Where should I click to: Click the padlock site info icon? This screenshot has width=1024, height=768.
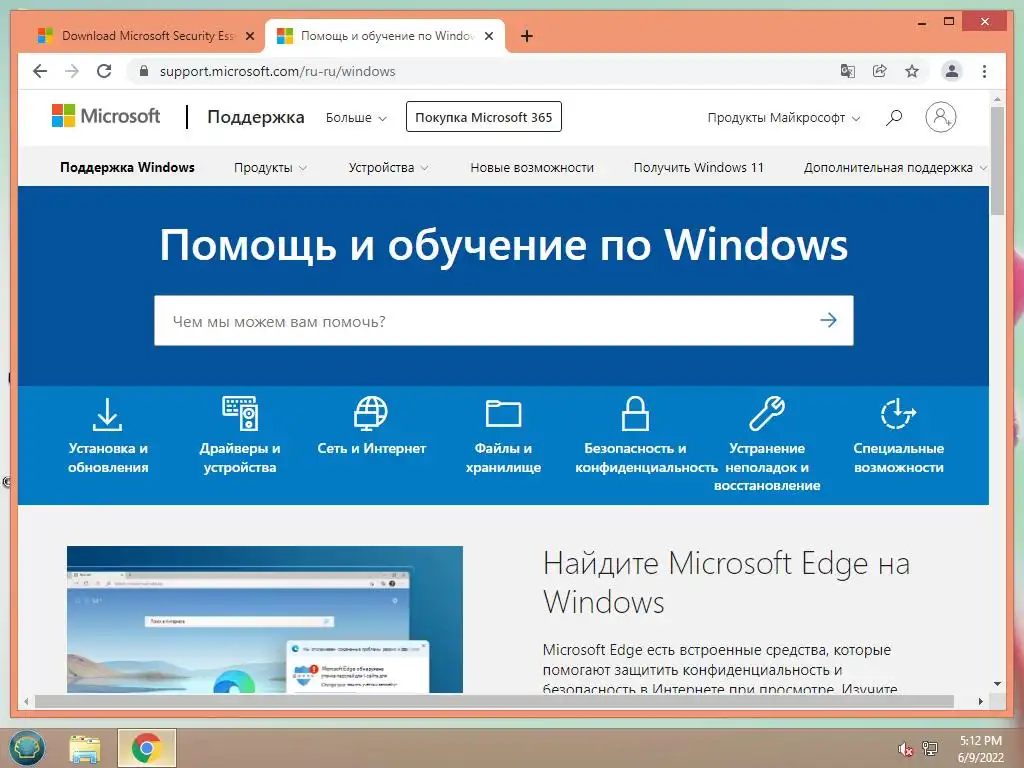point(144,71)
